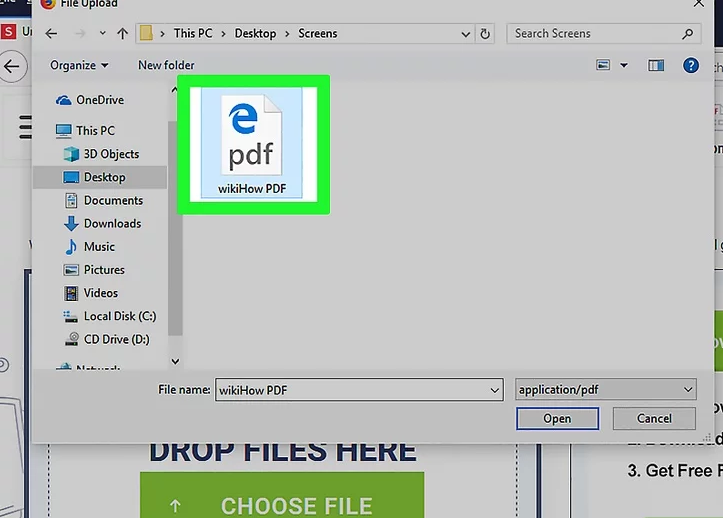Click the Search Screens input field

tap(596, 34)
